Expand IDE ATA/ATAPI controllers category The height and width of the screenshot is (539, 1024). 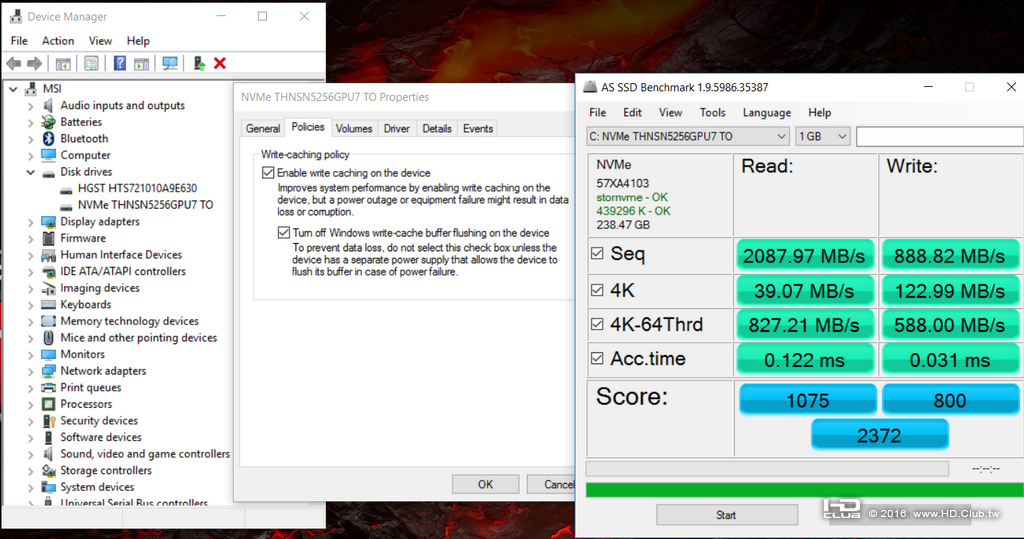pos(30,272)
